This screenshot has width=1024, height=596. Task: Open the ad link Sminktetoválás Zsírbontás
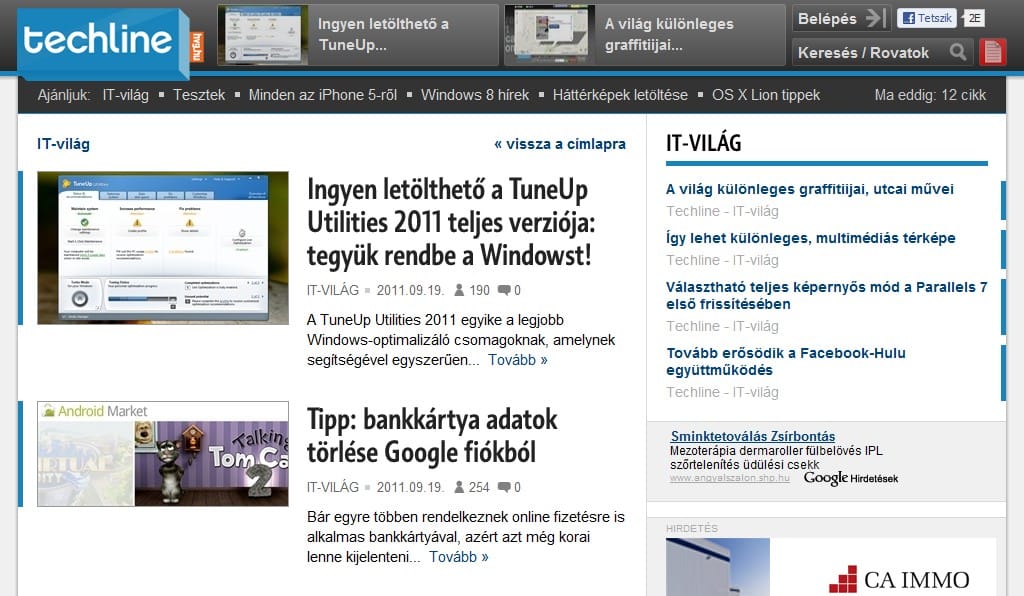coord(752,436)
